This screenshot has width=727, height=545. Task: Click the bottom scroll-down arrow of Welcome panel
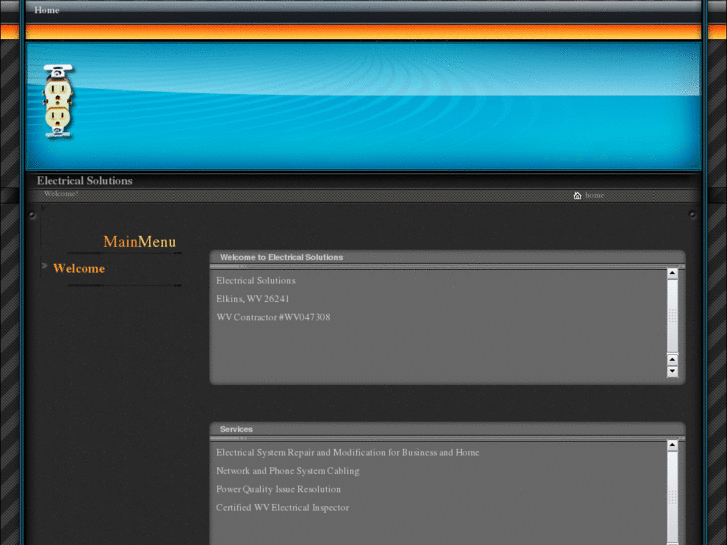click(672, 372)
